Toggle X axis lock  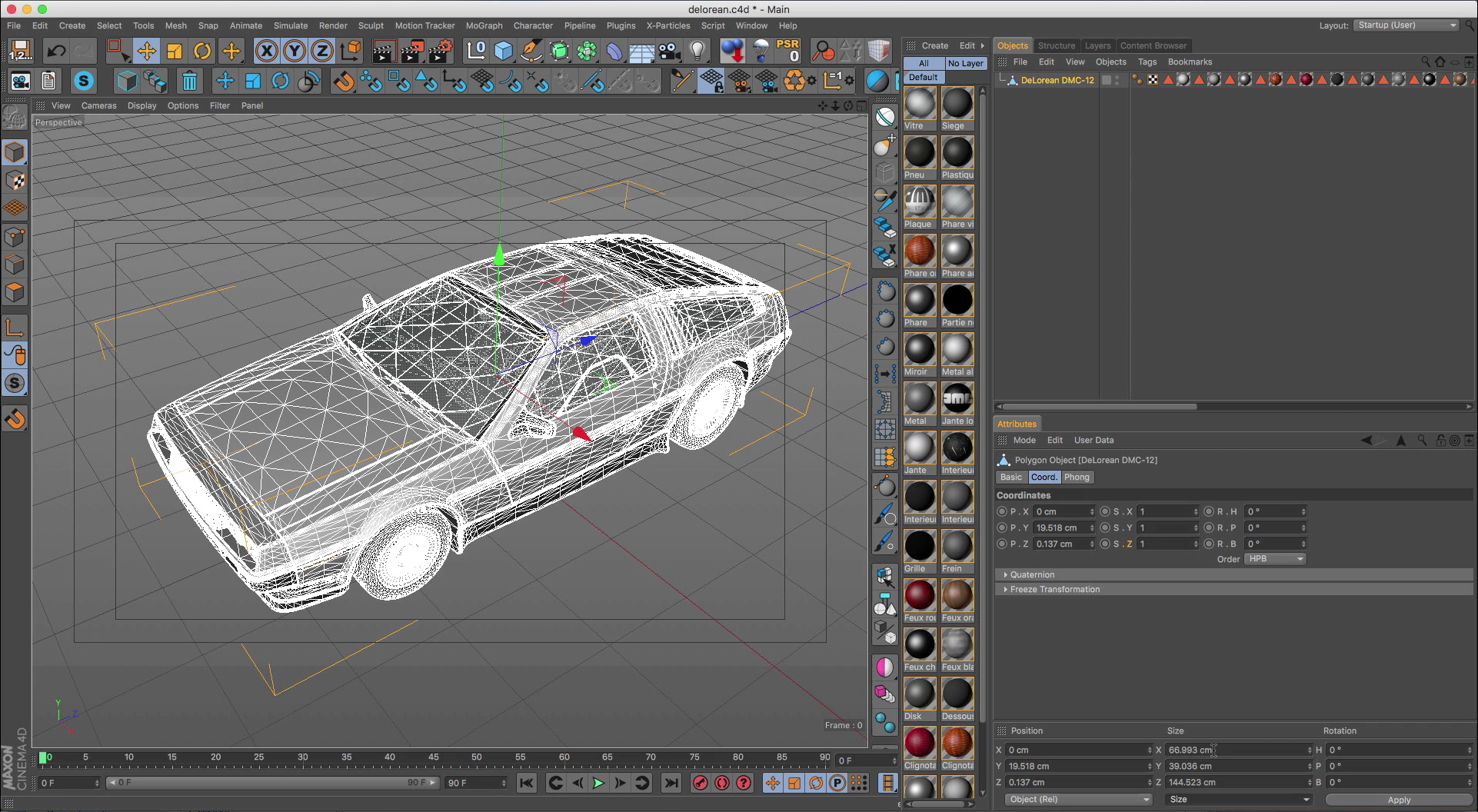pyautogui.click(x=266, y=52)
